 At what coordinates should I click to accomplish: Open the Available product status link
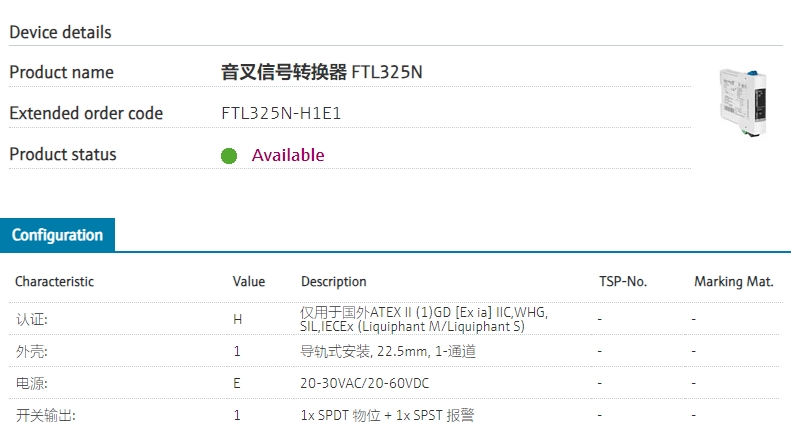(x=288, y=155)
